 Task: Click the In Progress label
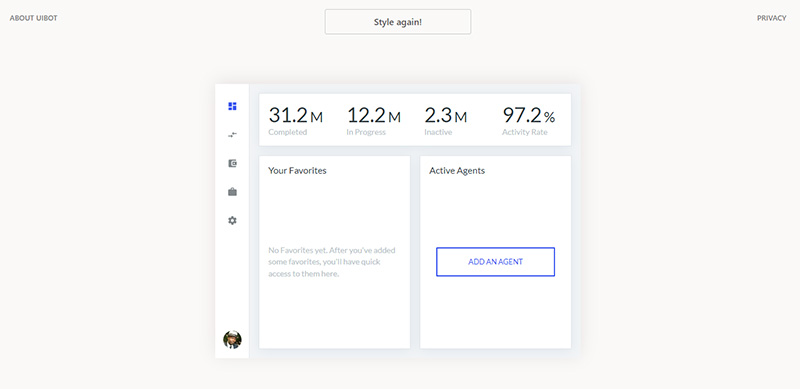[366, 132]
